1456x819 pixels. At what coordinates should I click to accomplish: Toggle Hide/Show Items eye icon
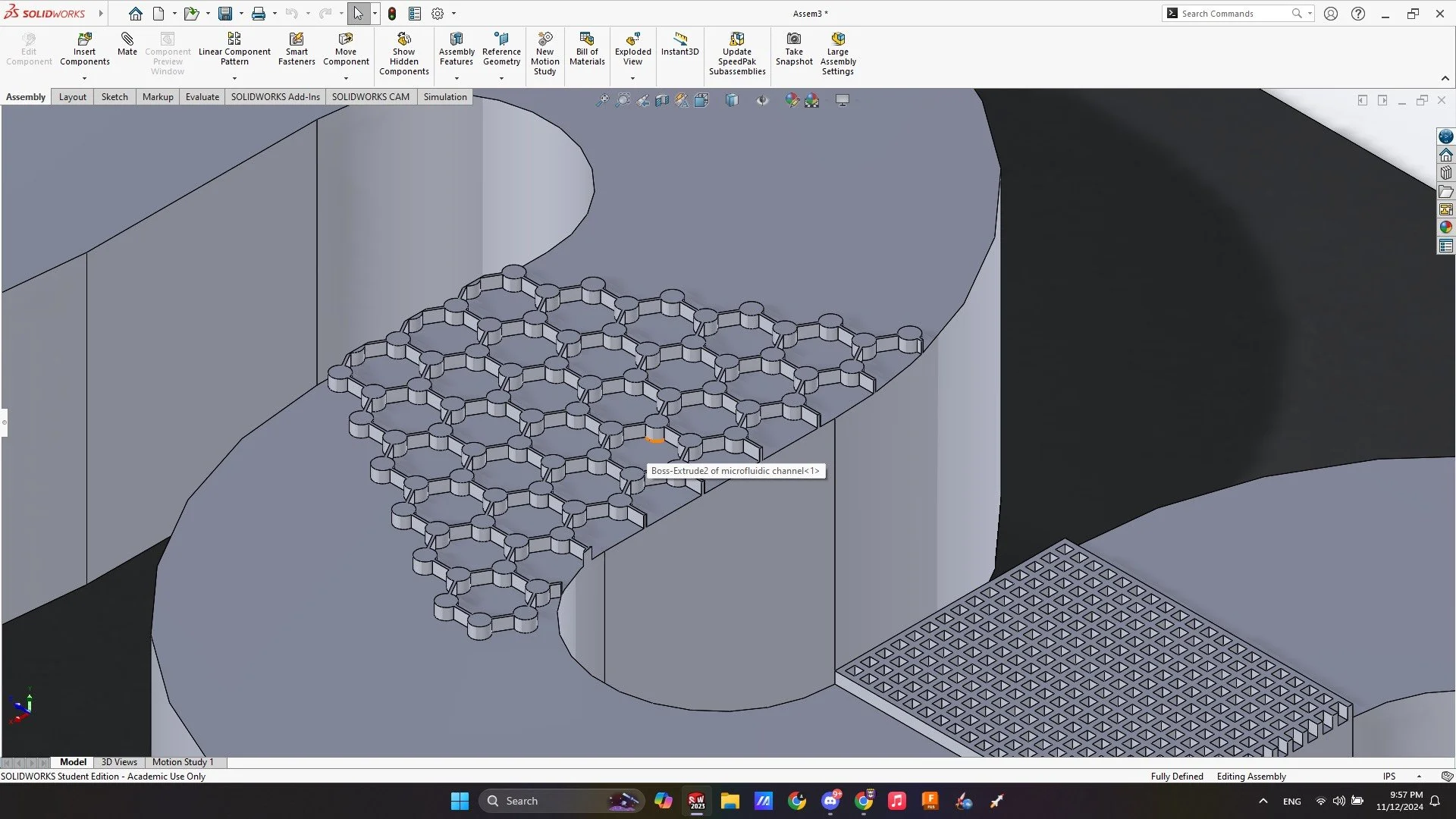click(761, 100)
